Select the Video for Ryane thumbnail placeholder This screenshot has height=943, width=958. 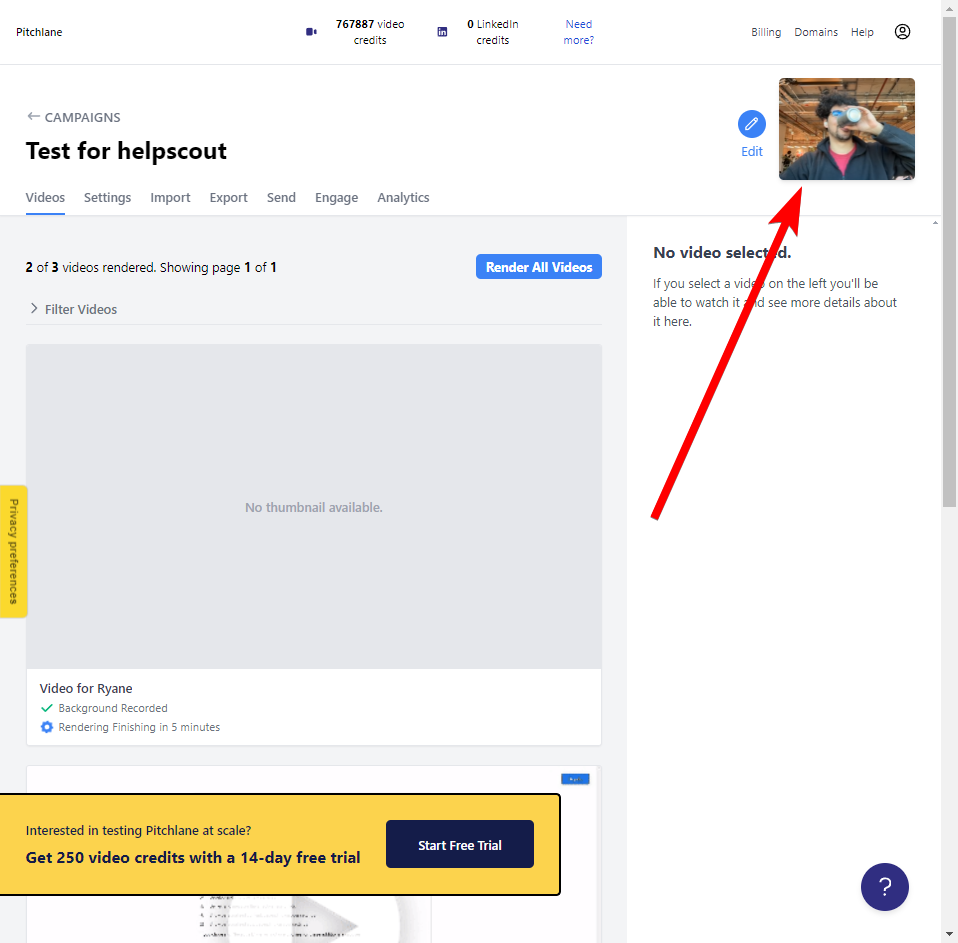pos(314,507)
